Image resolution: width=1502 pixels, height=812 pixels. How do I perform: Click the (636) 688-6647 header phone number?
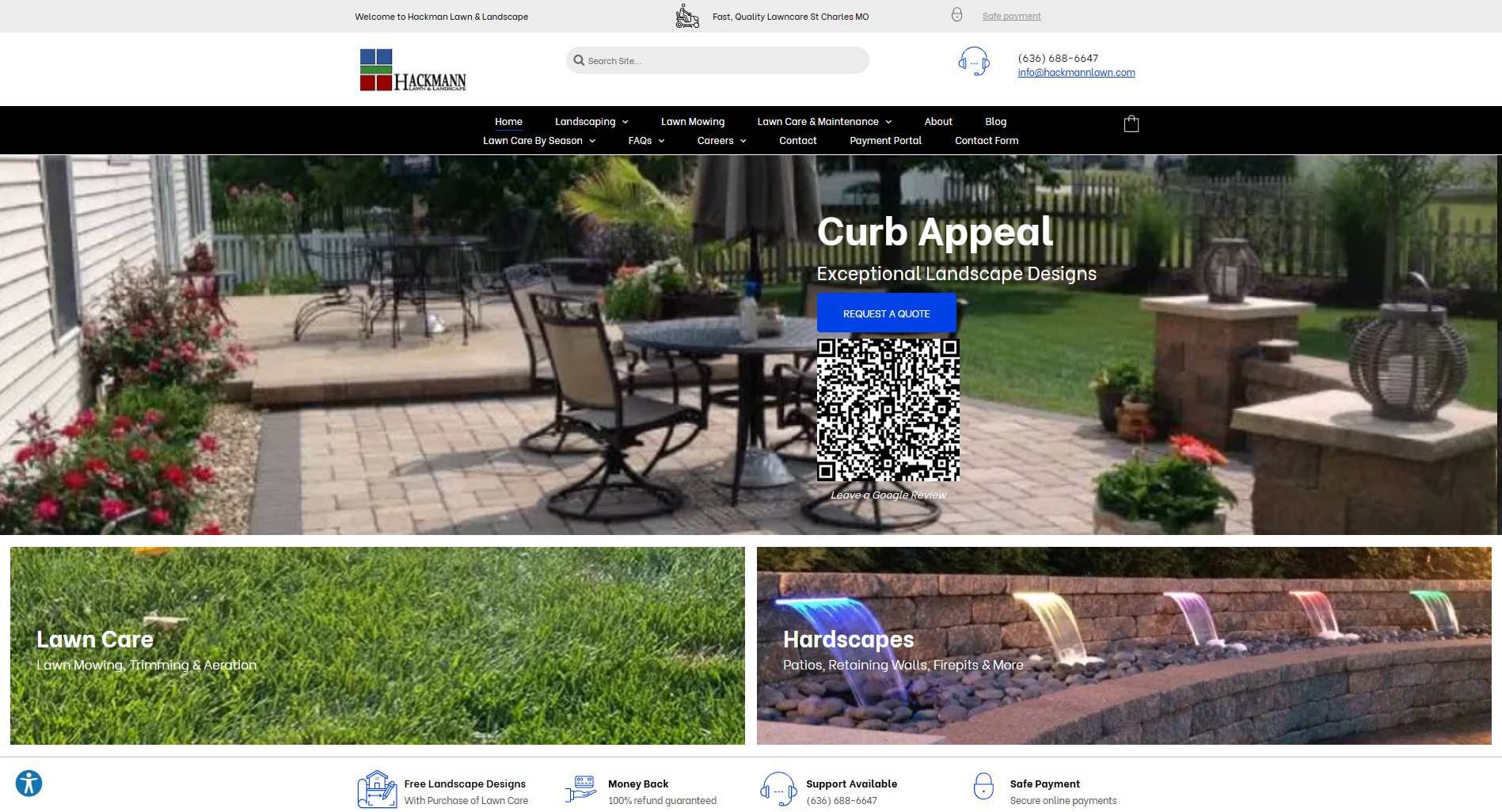[x=1058, y=58]
